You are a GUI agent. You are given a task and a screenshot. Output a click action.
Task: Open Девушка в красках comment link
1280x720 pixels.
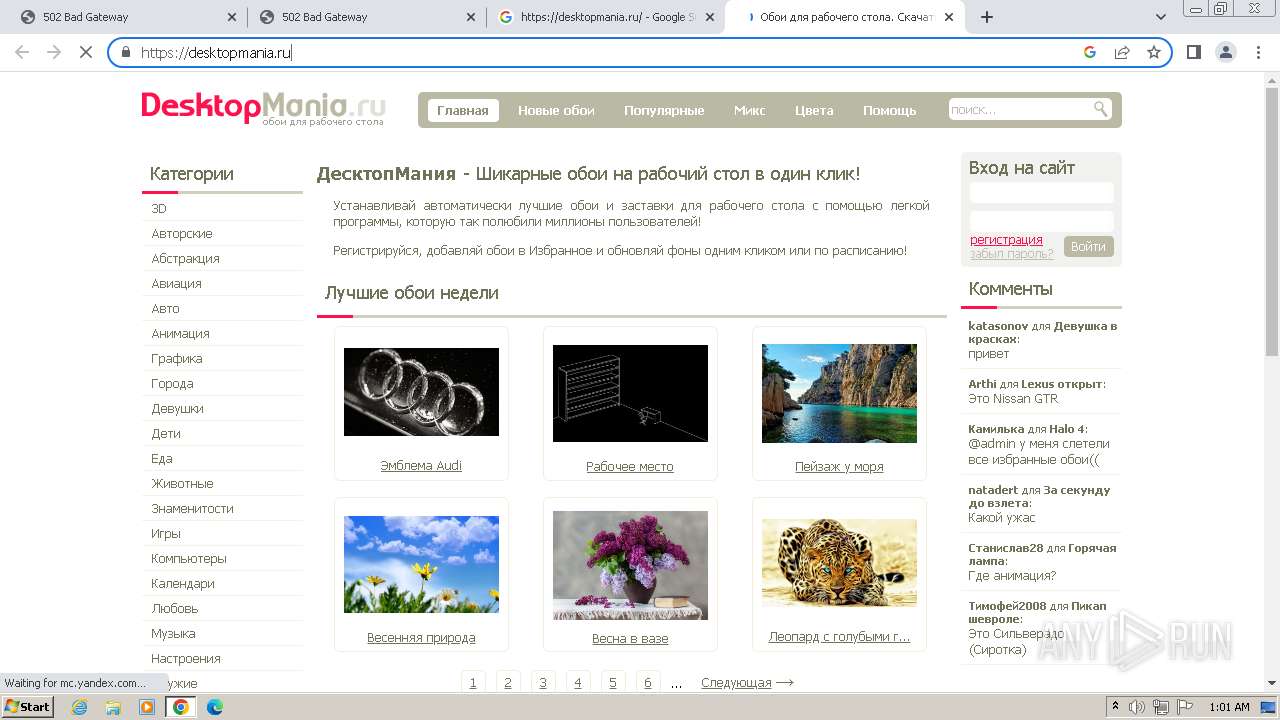coord(1043,332)
